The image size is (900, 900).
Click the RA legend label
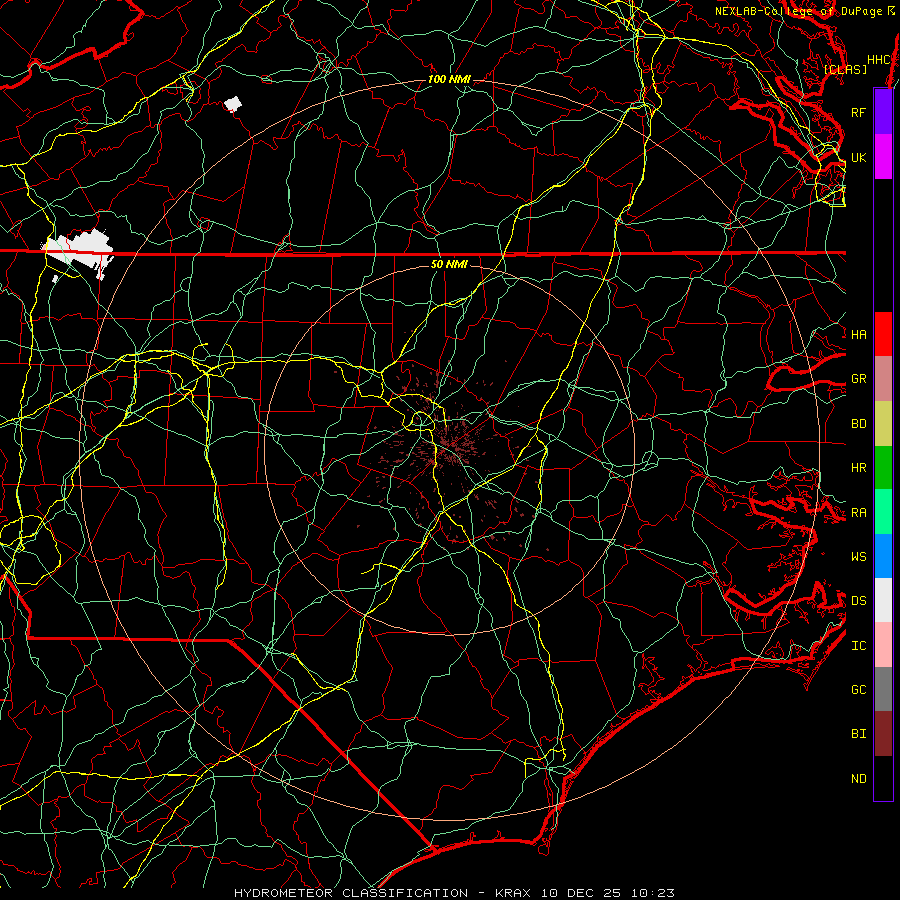tap(859, 513)
